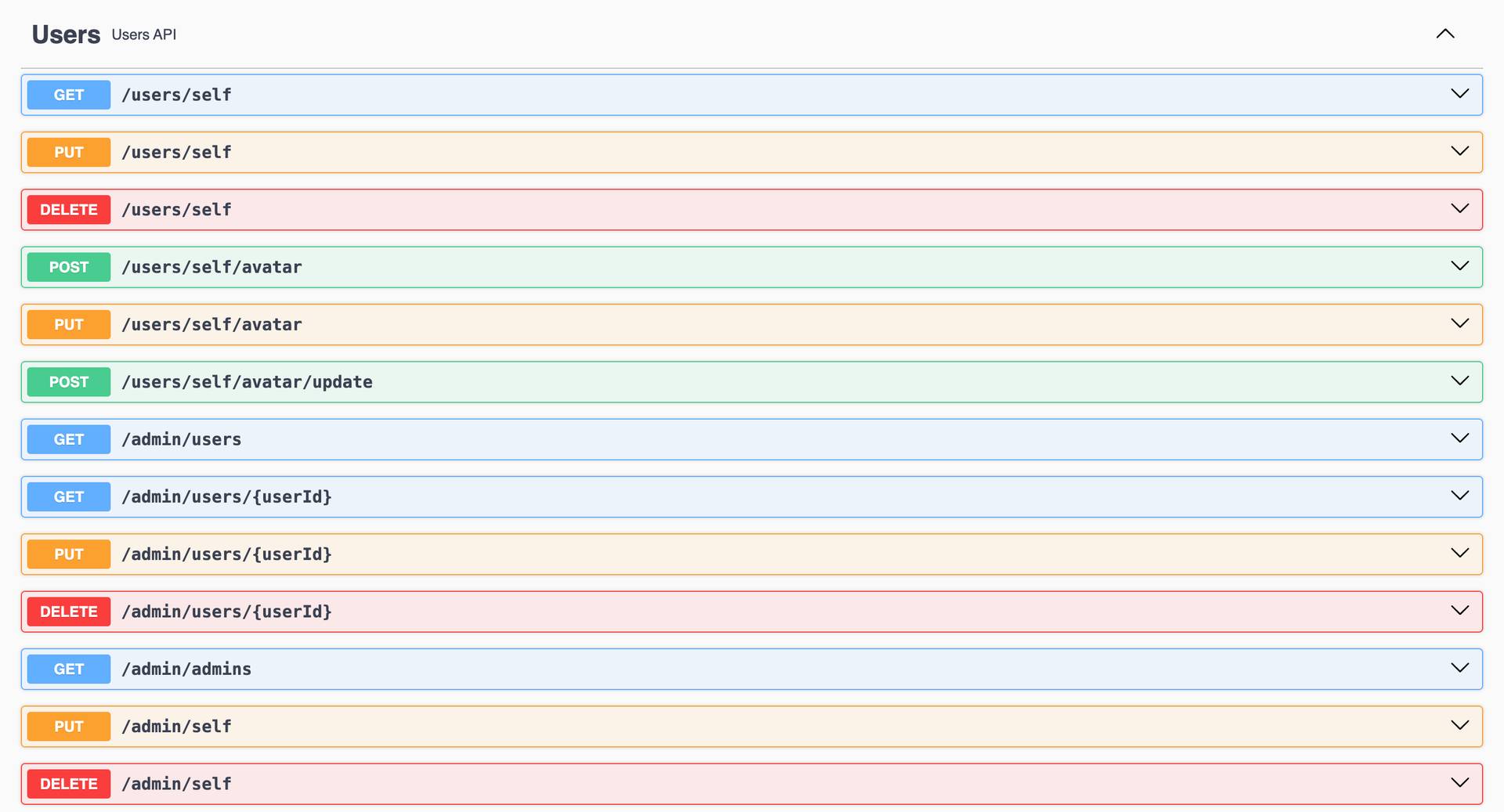This screenshot has width=1504, height=812.
Task: Click the POST badge for /users/self/avatar
Action: pos(69,267)
